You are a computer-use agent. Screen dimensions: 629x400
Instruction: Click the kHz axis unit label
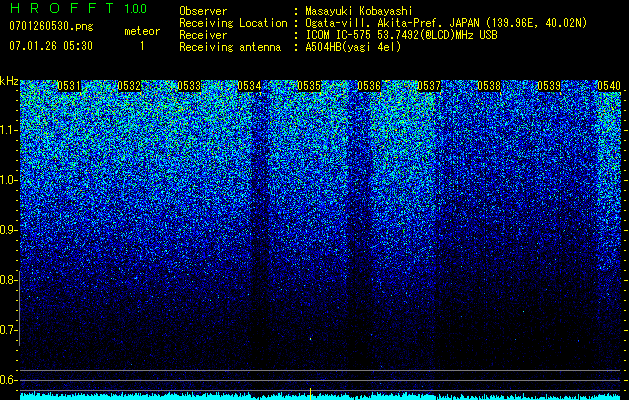9,81
